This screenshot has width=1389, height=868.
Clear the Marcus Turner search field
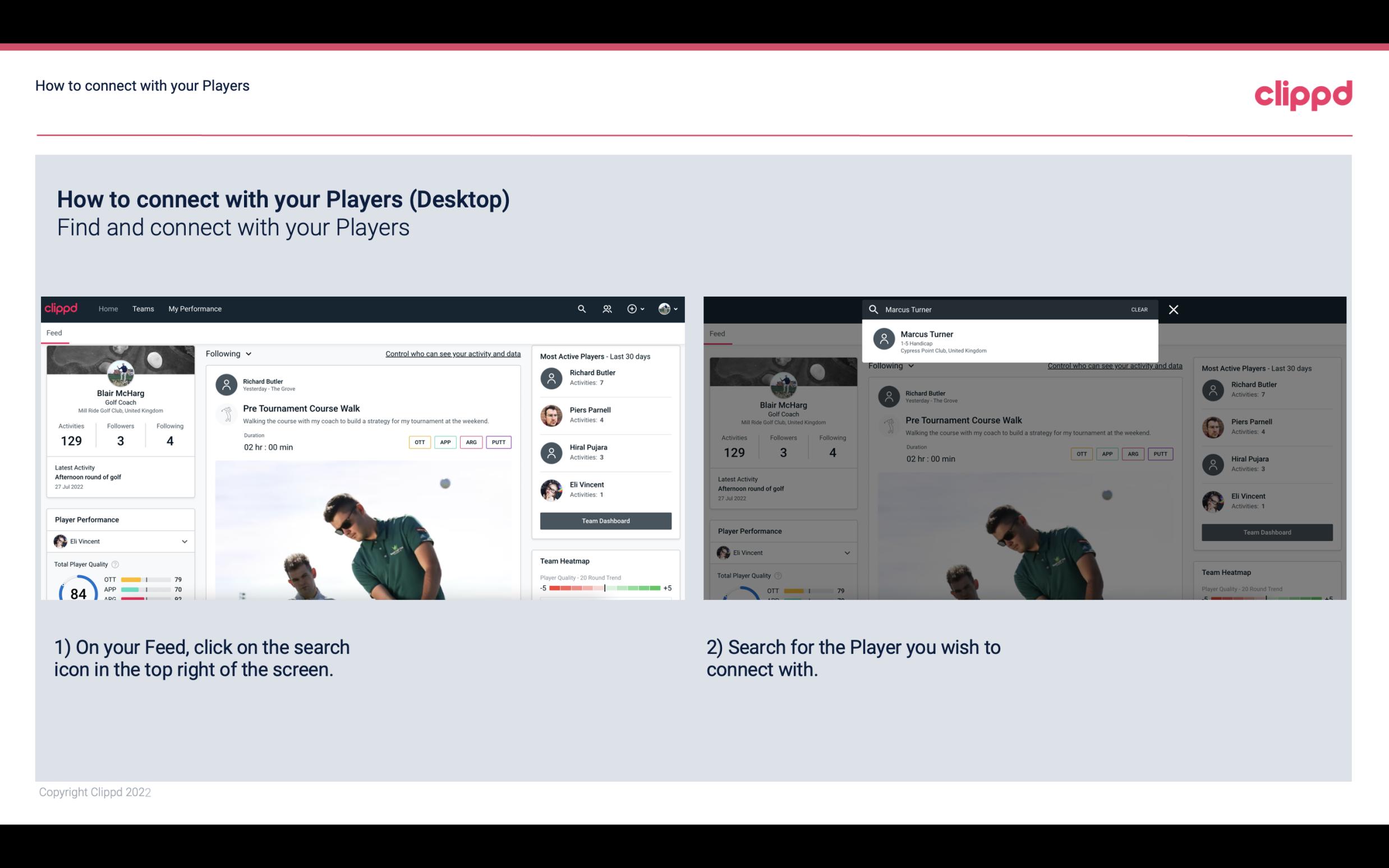click(x=1140, y=309)
